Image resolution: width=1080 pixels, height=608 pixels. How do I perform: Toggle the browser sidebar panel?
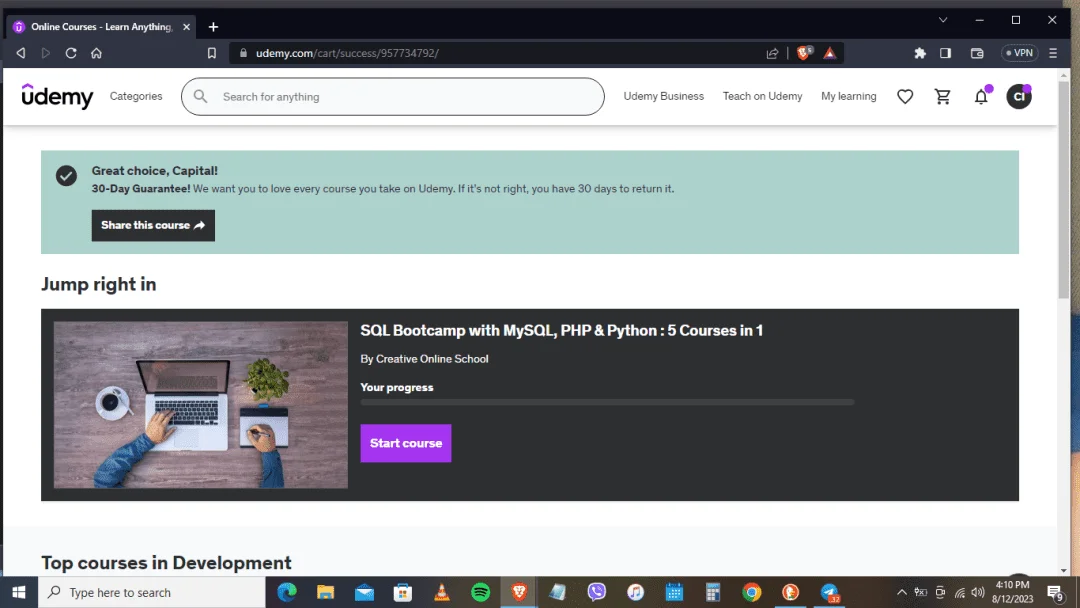click(x=945, y=53)
